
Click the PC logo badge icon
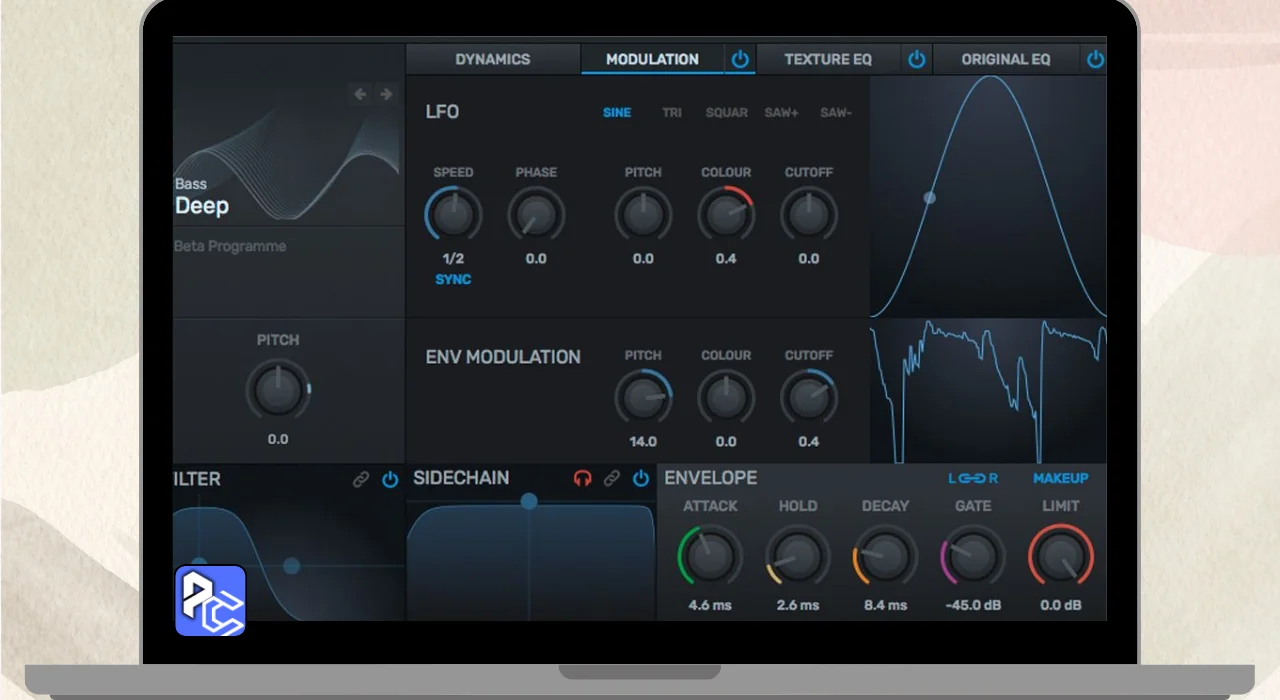210,601
